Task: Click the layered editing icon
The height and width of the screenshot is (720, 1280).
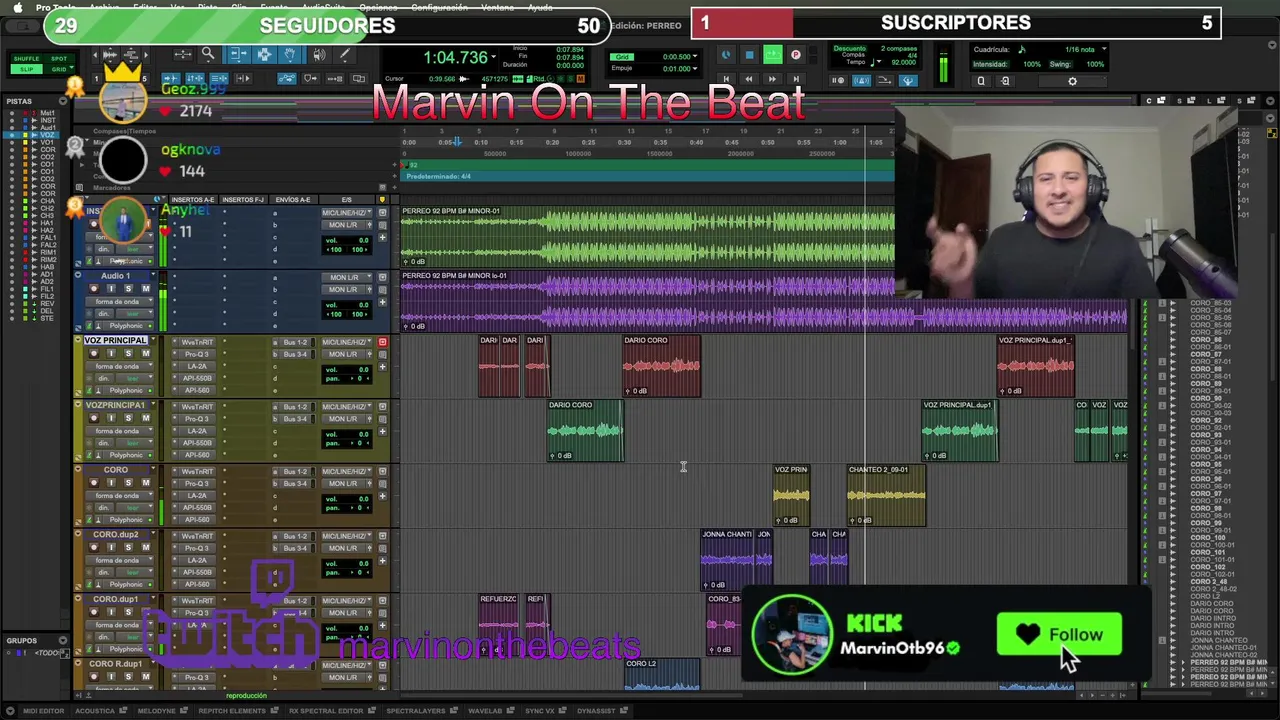Action: (x=358, y=78)
